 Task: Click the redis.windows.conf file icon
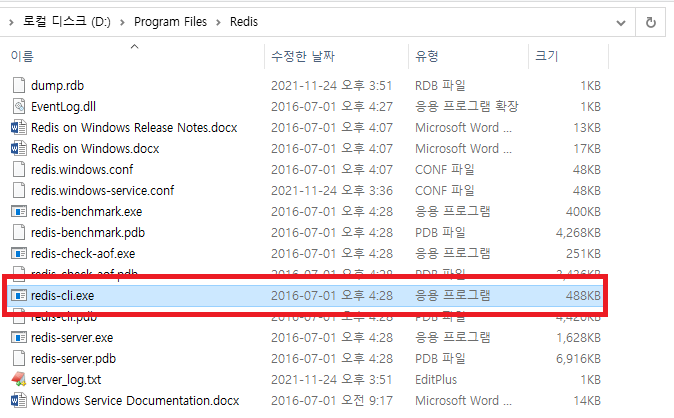click(x=18, y=169)
